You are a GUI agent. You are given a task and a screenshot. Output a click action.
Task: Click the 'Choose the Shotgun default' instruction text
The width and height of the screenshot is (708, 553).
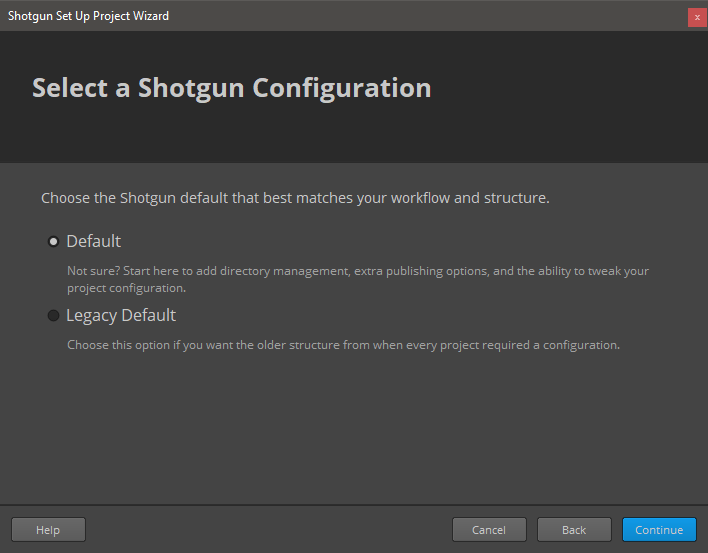295,198
